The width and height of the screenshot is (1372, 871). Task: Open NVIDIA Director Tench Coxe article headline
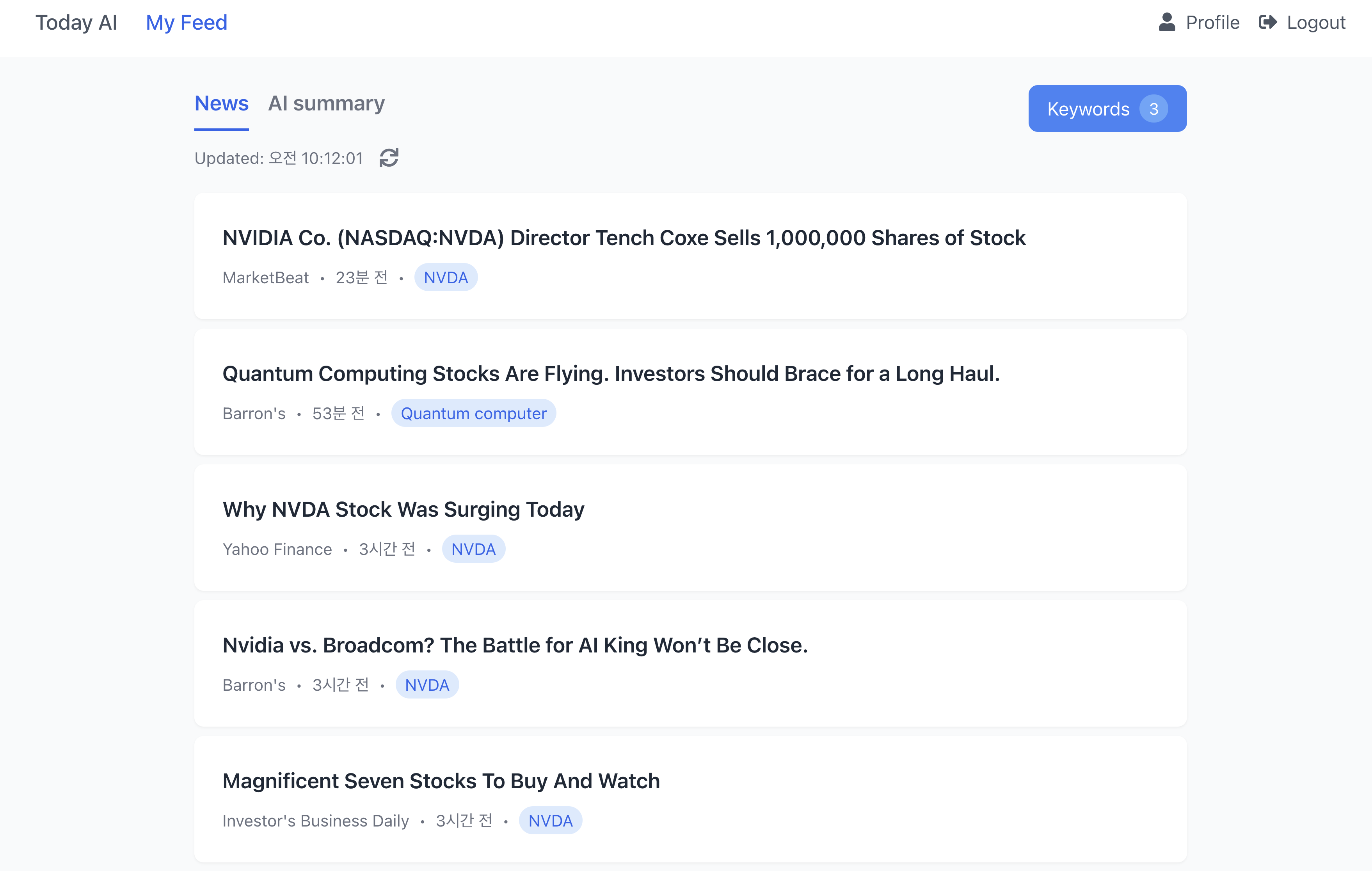click(623, 238)
